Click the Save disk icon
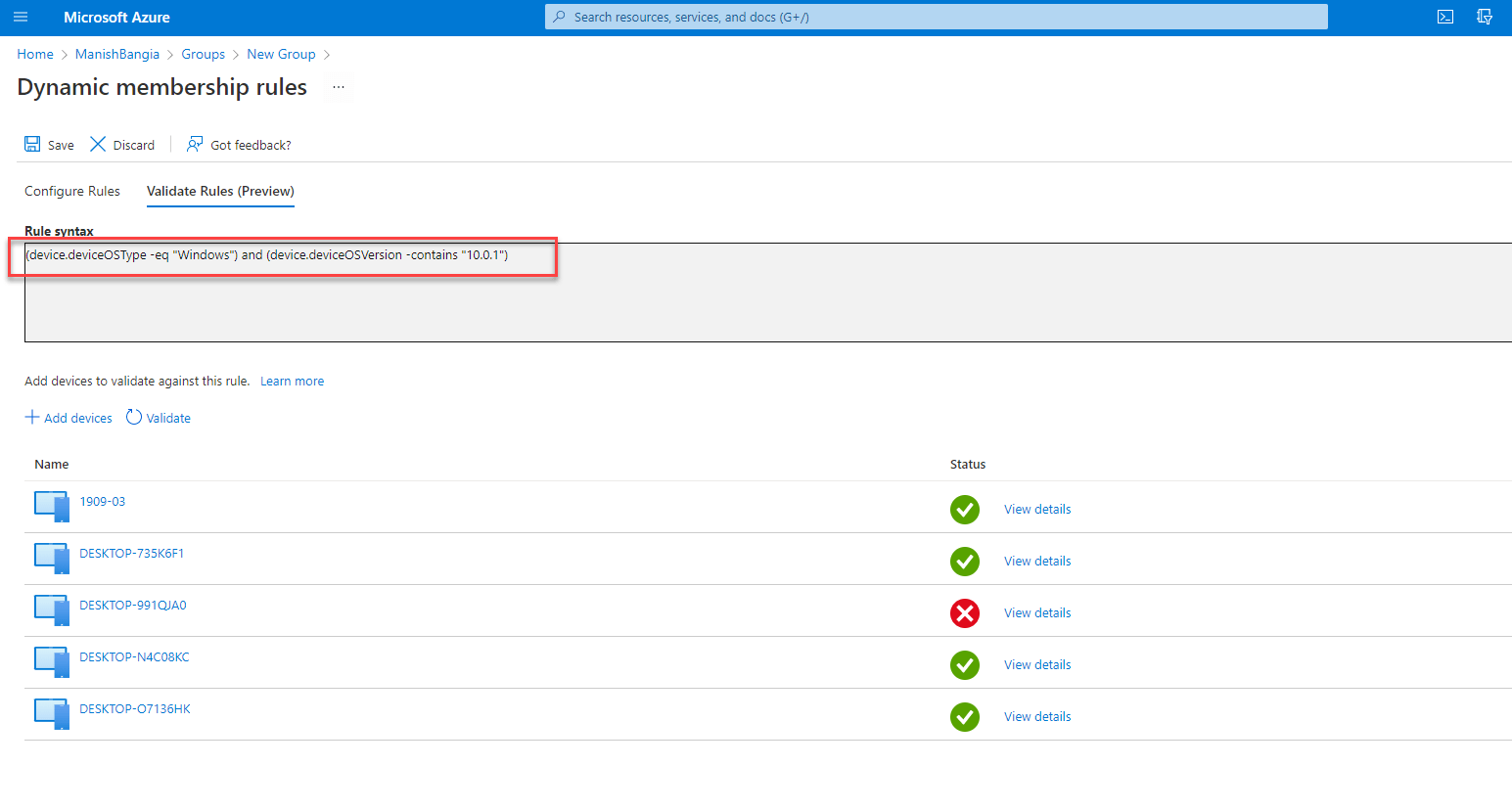The image size is (1512, 812). click(33, 145)
